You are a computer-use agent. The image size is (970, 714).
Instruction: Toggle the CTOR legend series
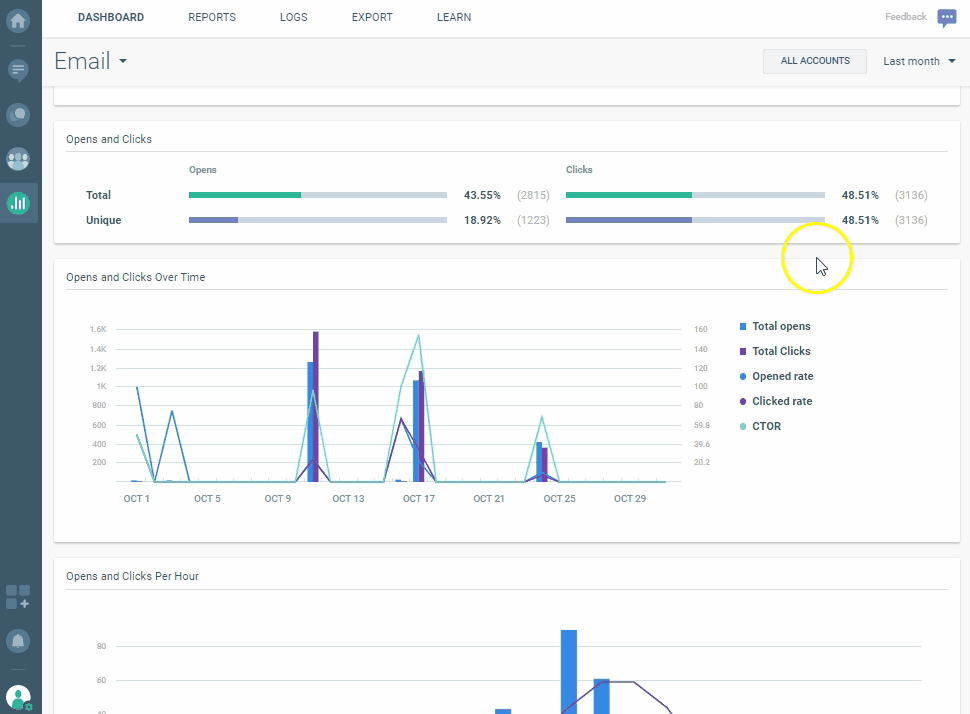pos(764,426)
